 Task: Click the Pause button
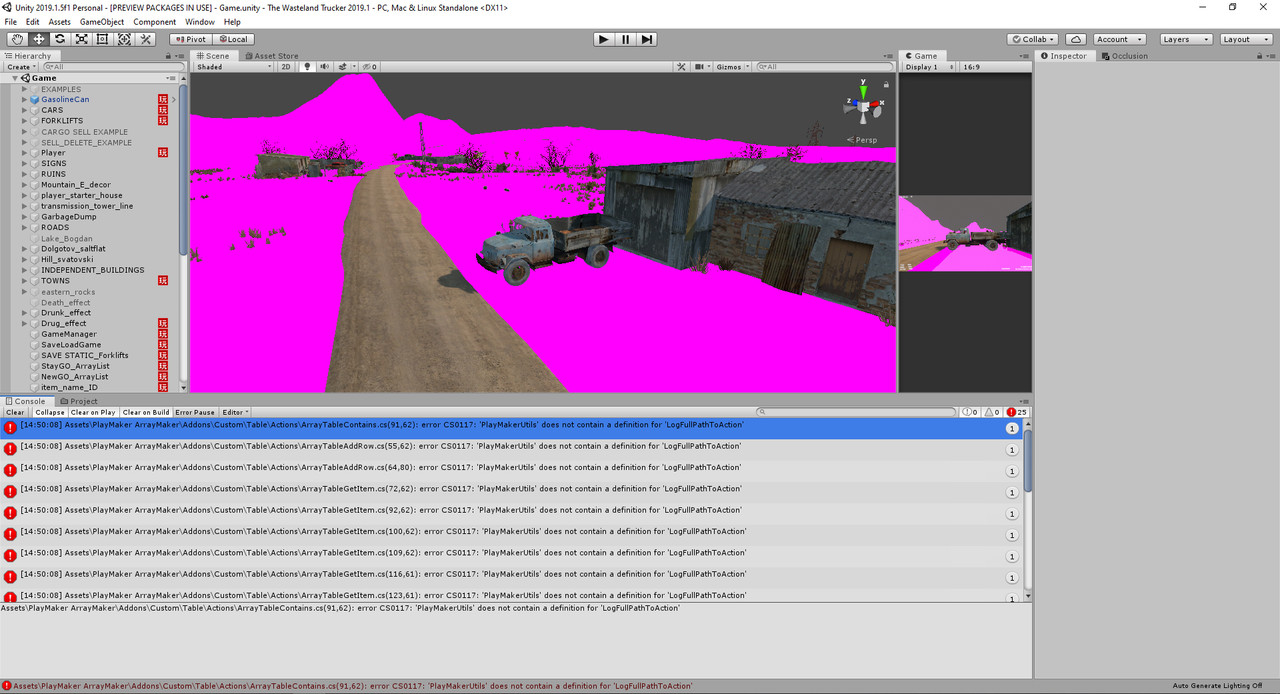(x=625, y=39)
